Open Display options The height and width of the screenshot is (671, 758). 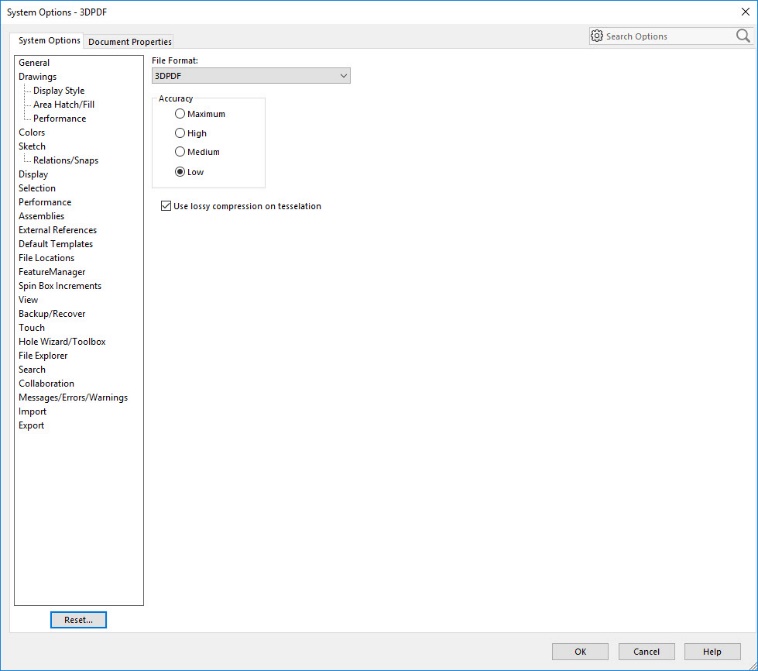tap(33, 175)
